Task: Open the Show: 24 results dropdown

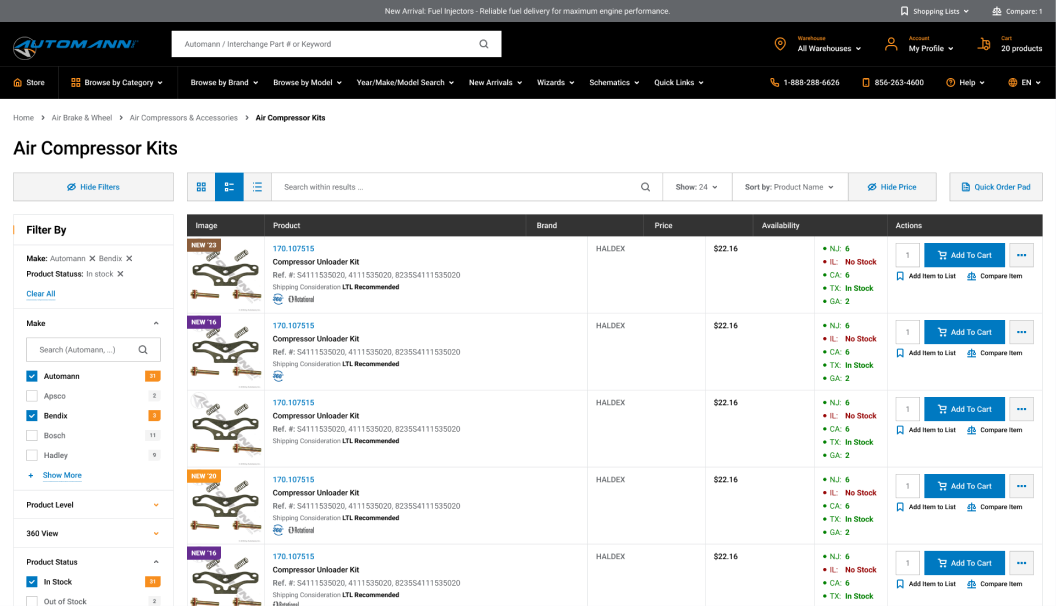Action: [697, 187]
